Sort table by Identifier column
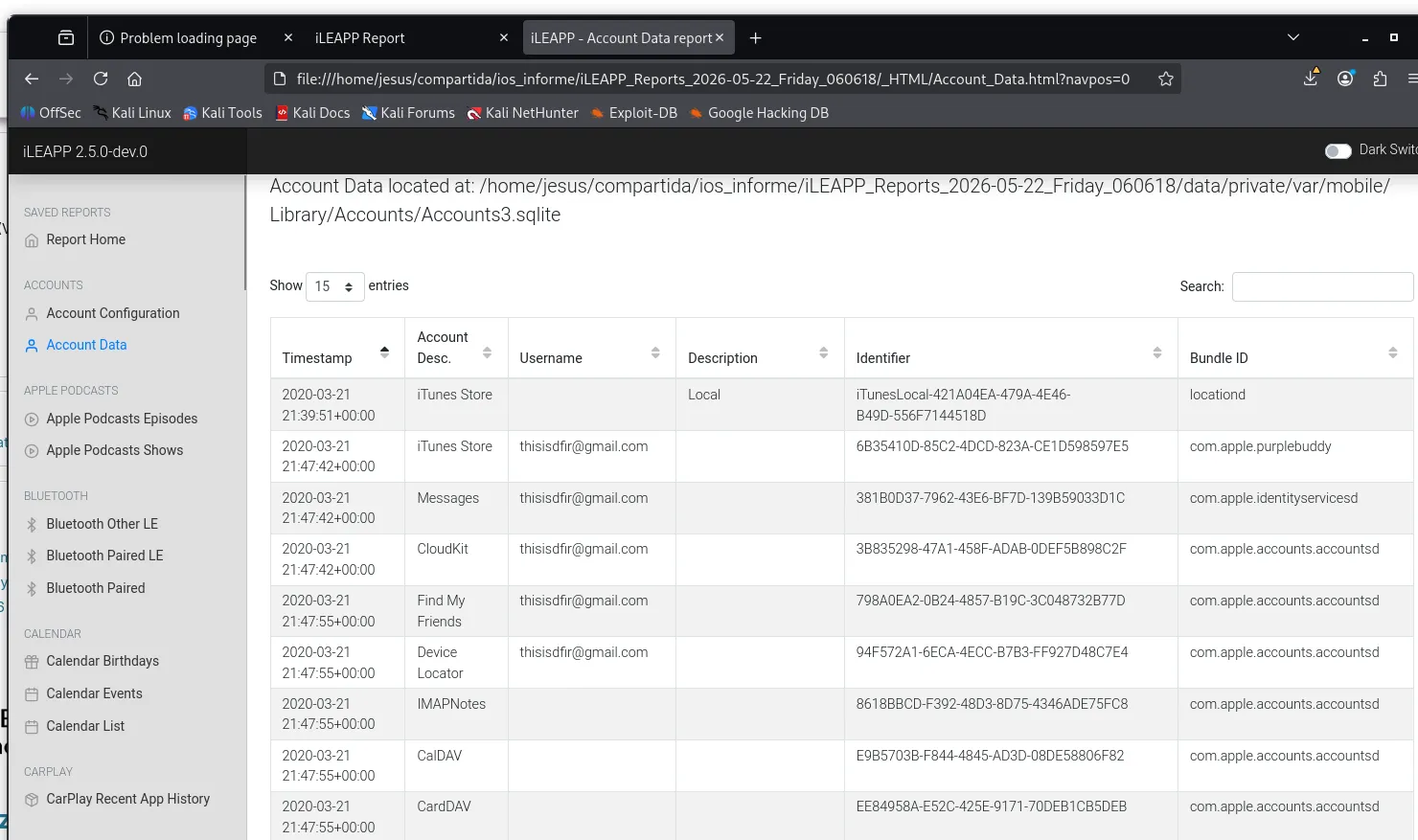 (1157, 352)
